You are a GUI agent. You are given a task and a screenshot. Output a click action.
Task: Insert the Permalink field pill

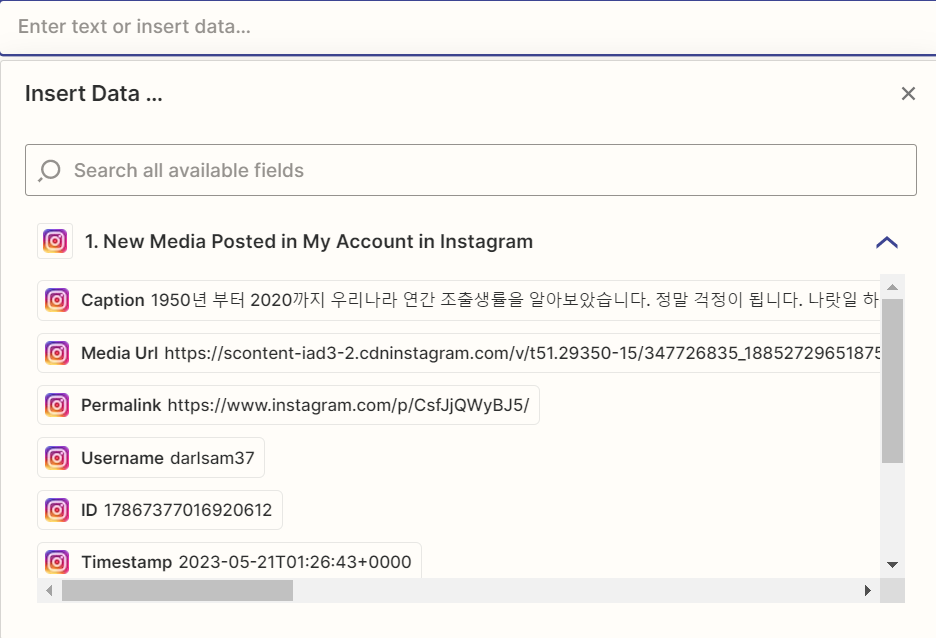288,405
